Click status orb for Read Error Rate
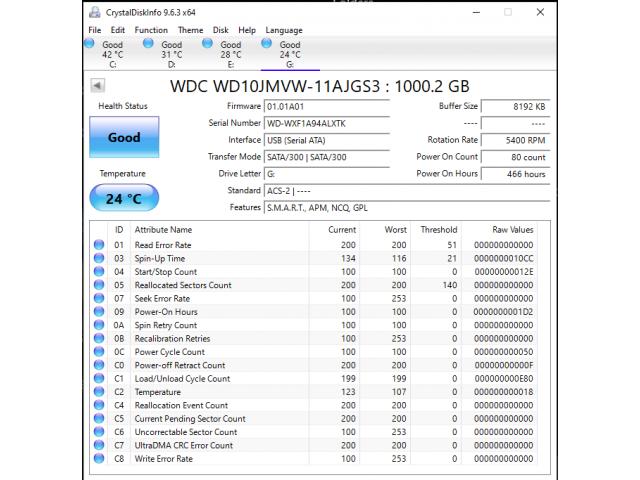 coord(99,245)
